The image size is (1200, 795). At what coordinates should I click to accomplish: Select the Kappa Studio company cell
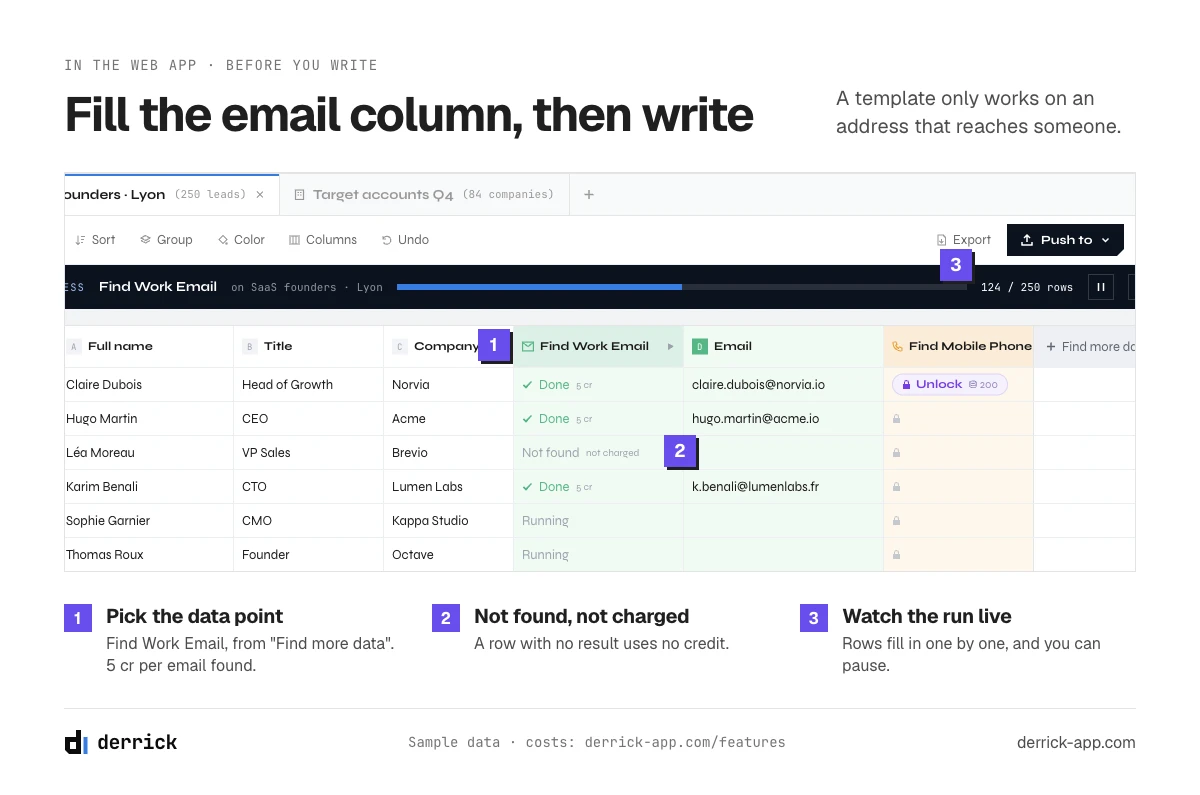[448, 521]
